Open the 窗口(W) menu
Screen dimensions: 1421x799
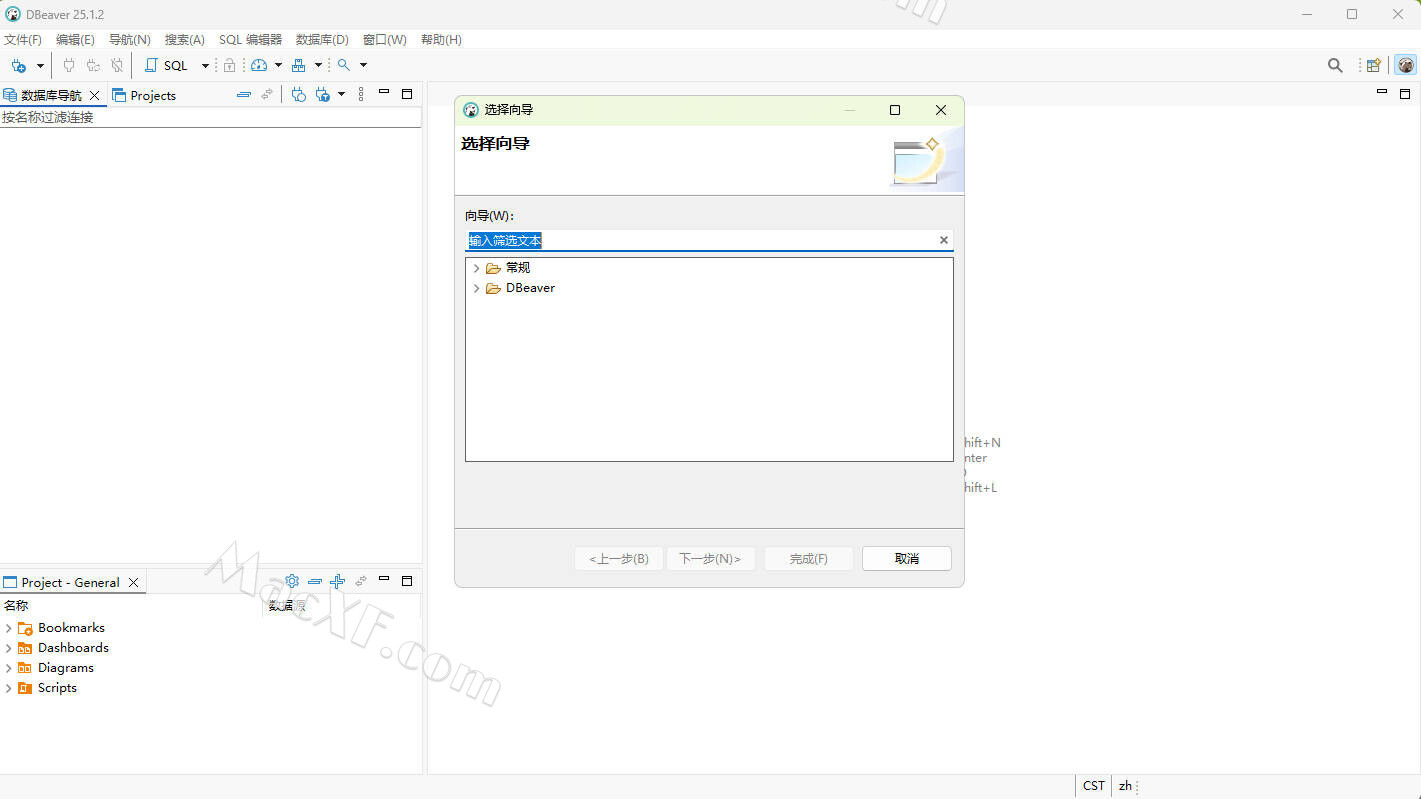pyautogui.click(x=385, y=39)
